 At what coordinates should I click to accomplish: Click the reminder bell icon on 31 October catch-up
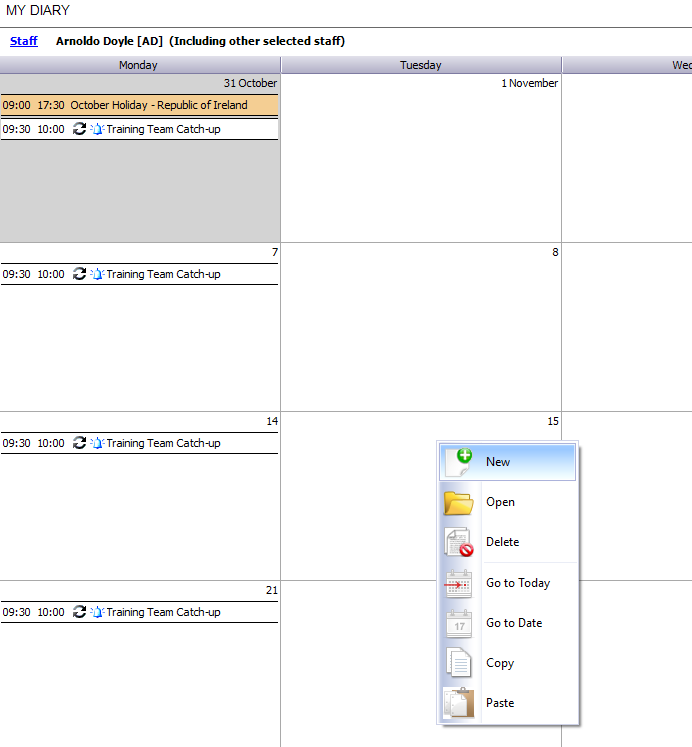point(97,129)
